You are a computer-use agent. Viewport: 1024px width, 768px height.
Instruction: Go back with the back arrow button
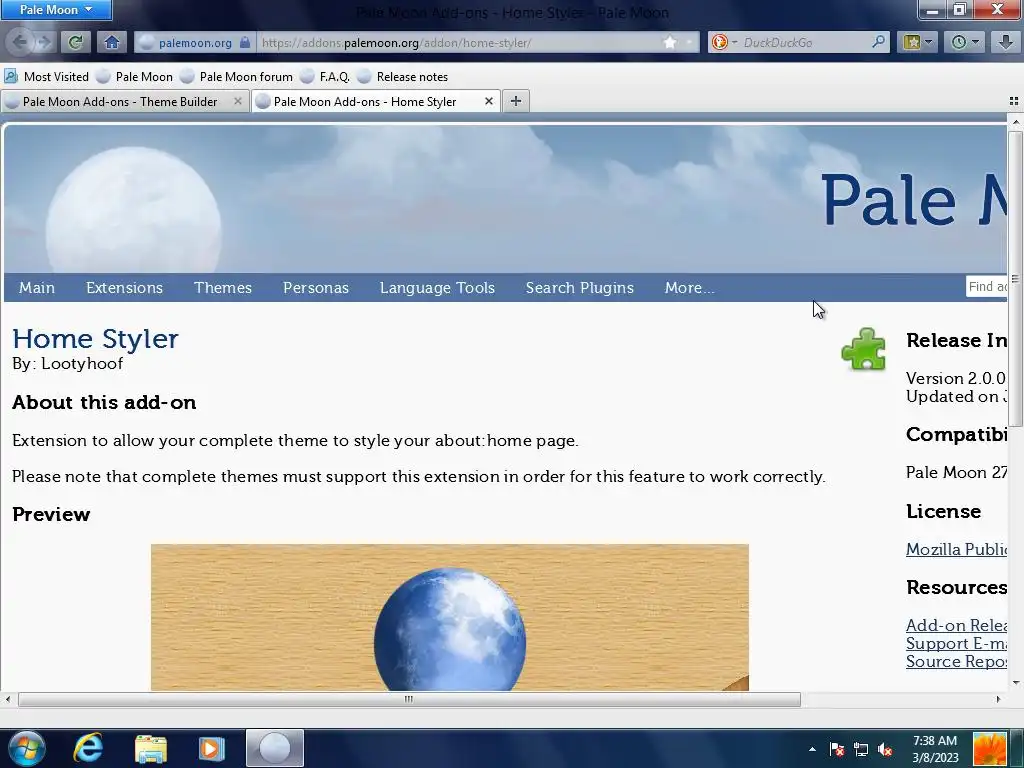(x=19, y=42)
